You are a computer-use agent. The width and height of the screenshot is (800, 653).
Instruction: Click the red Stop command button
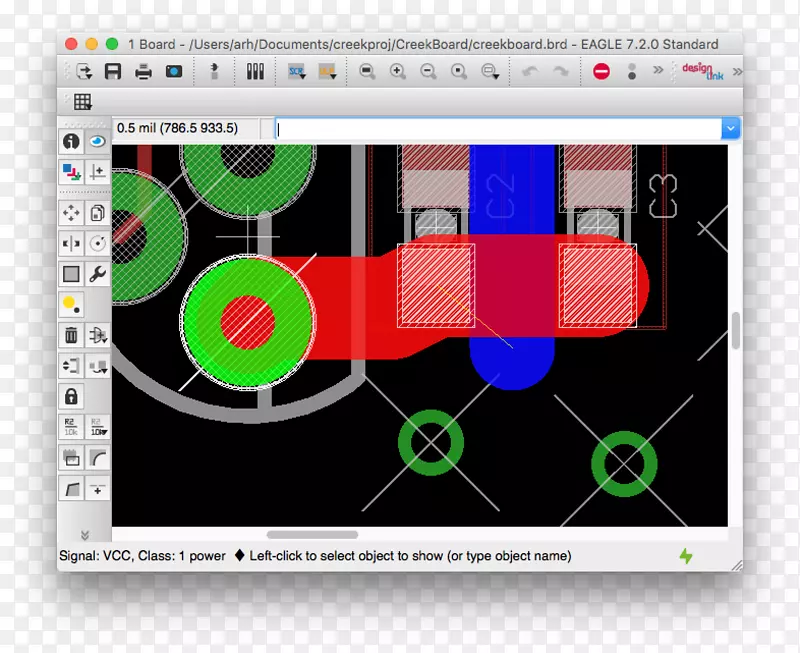click(601, 71)
